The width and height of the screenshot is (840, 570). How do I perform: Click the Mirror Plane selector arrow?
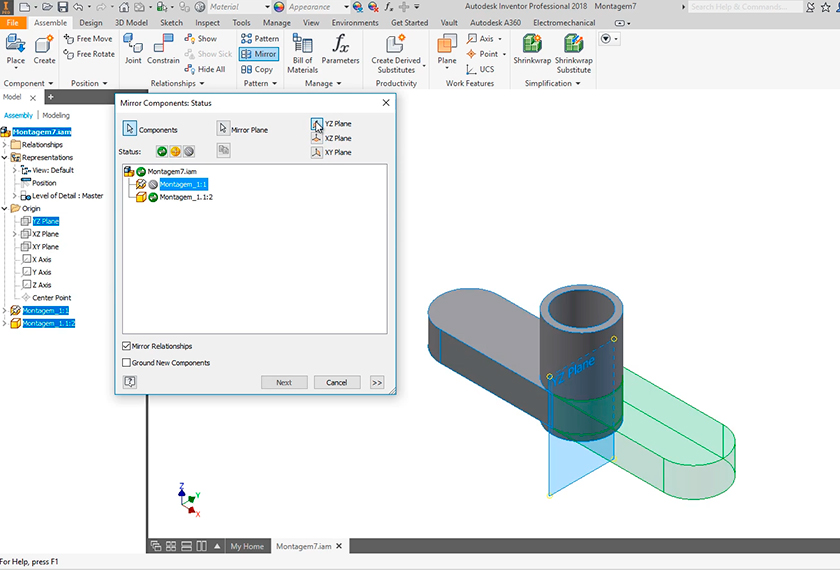[223, 129]
